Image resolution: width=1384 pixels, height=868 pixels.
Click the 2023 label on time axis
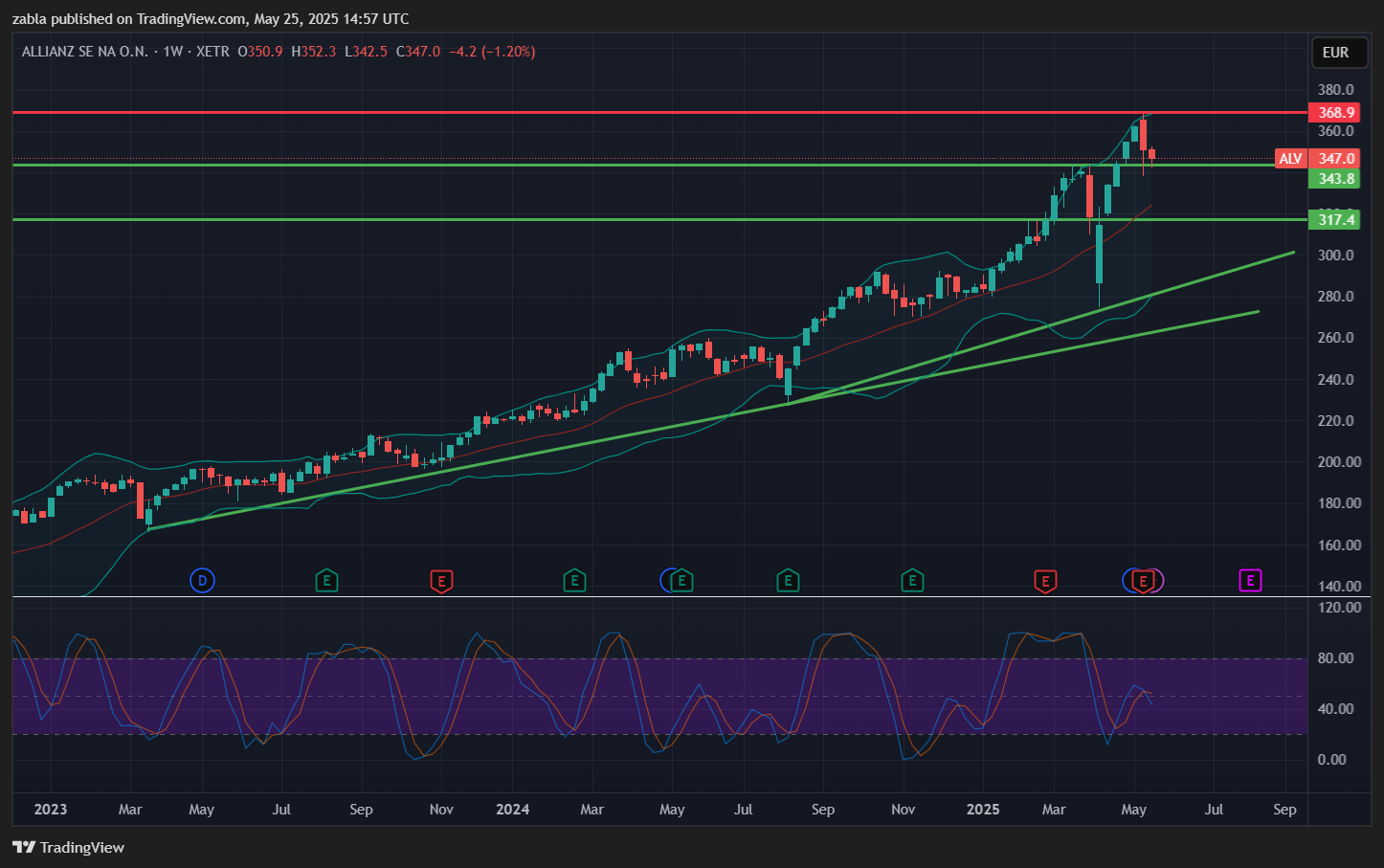[51, 810]
